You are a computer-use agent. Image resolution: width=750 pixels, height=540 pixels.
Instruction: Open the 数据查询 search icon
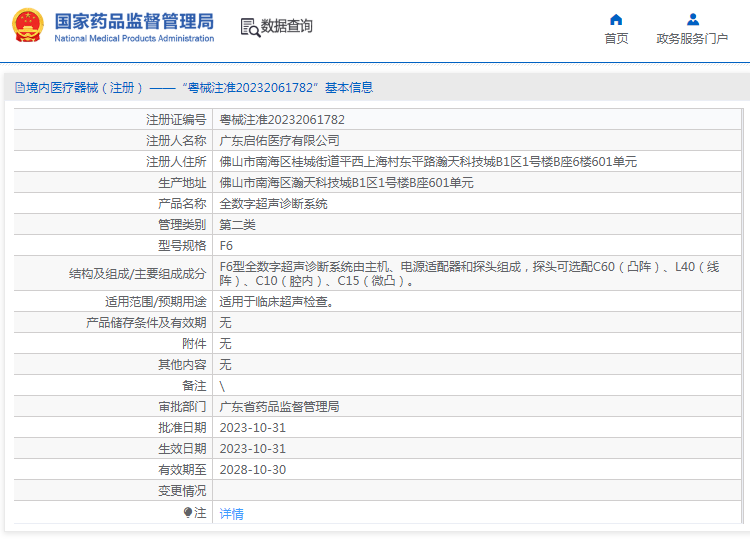[x=250, y=27]
